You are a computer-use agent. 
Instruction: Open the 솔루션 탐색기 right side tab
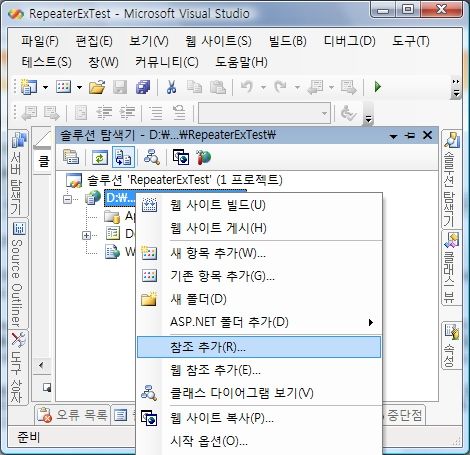click(x=451, y=179)
